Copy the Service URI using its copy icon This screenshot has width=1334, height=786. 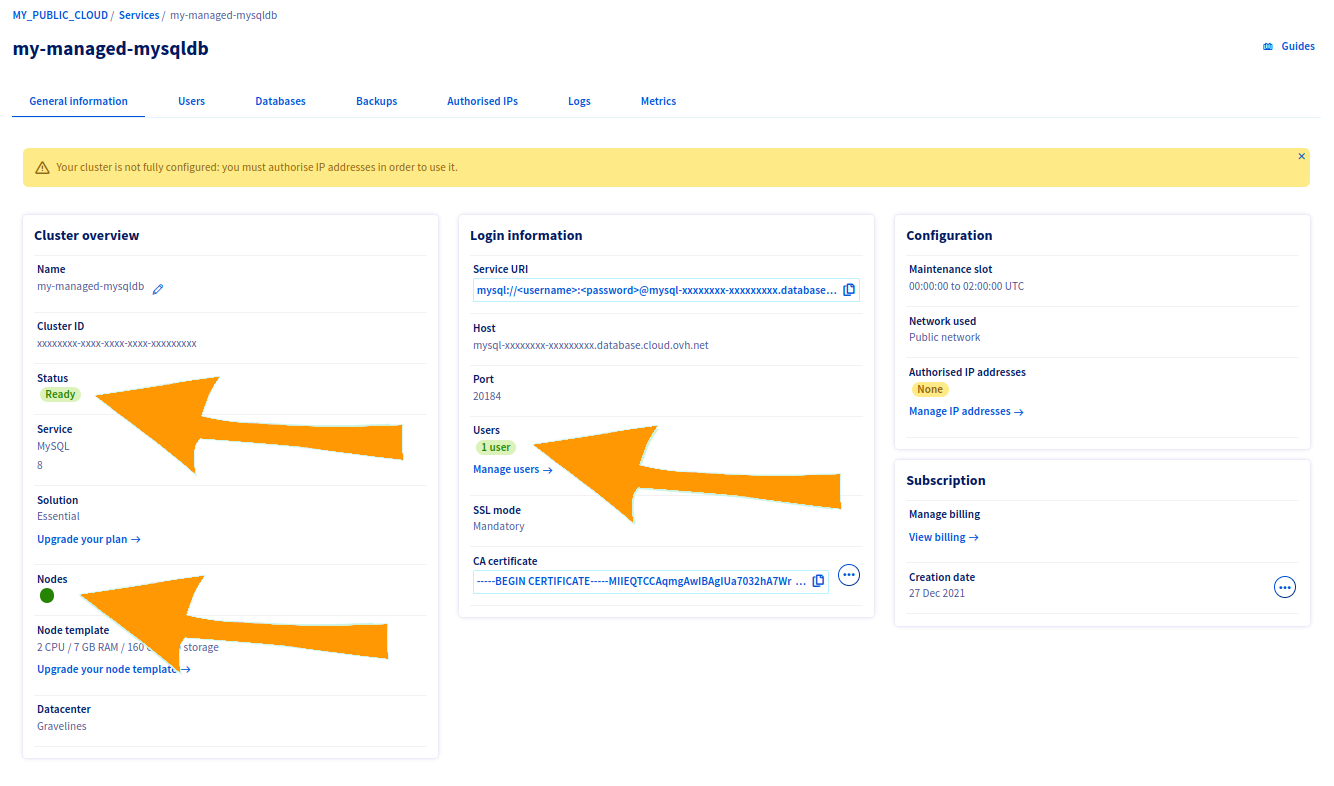point(849,289)
